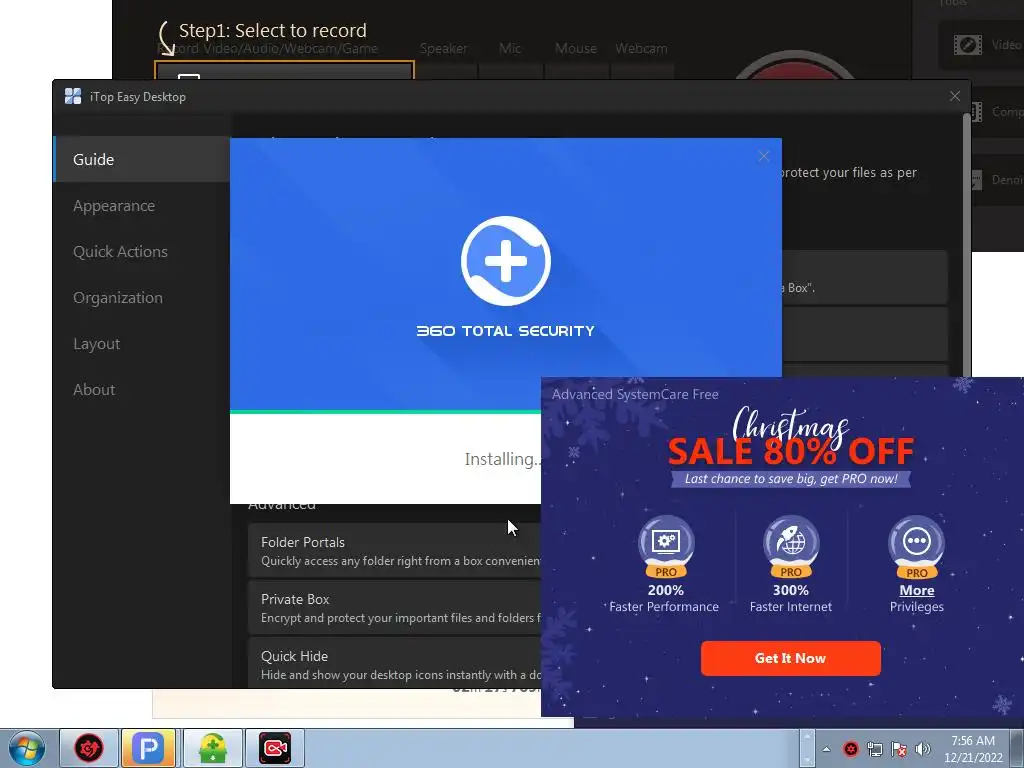The width and height of the screenshot is (1024, 768).
Task: Click the 300% Faster Internet rocket icon
Action: pyautogui.click(x=791, y=547)
